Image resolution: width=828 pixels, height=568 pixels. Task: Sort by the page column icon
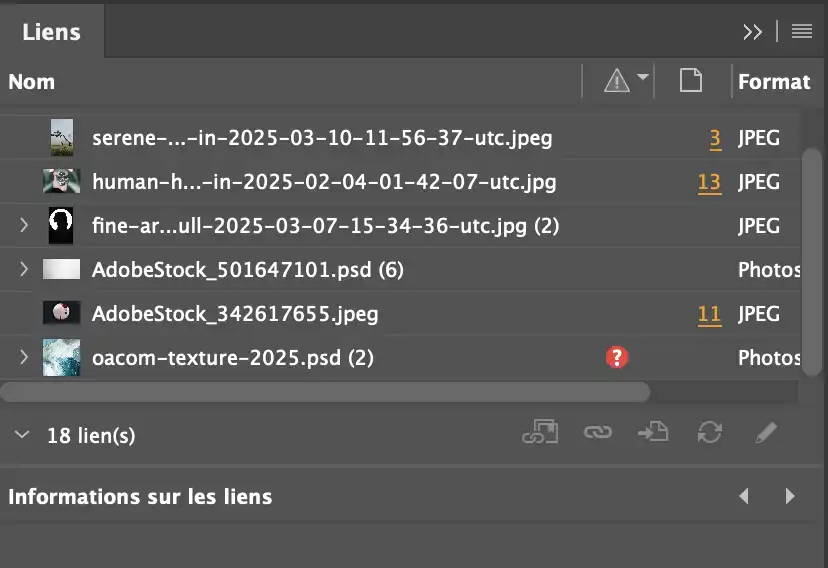pos(690,81)
